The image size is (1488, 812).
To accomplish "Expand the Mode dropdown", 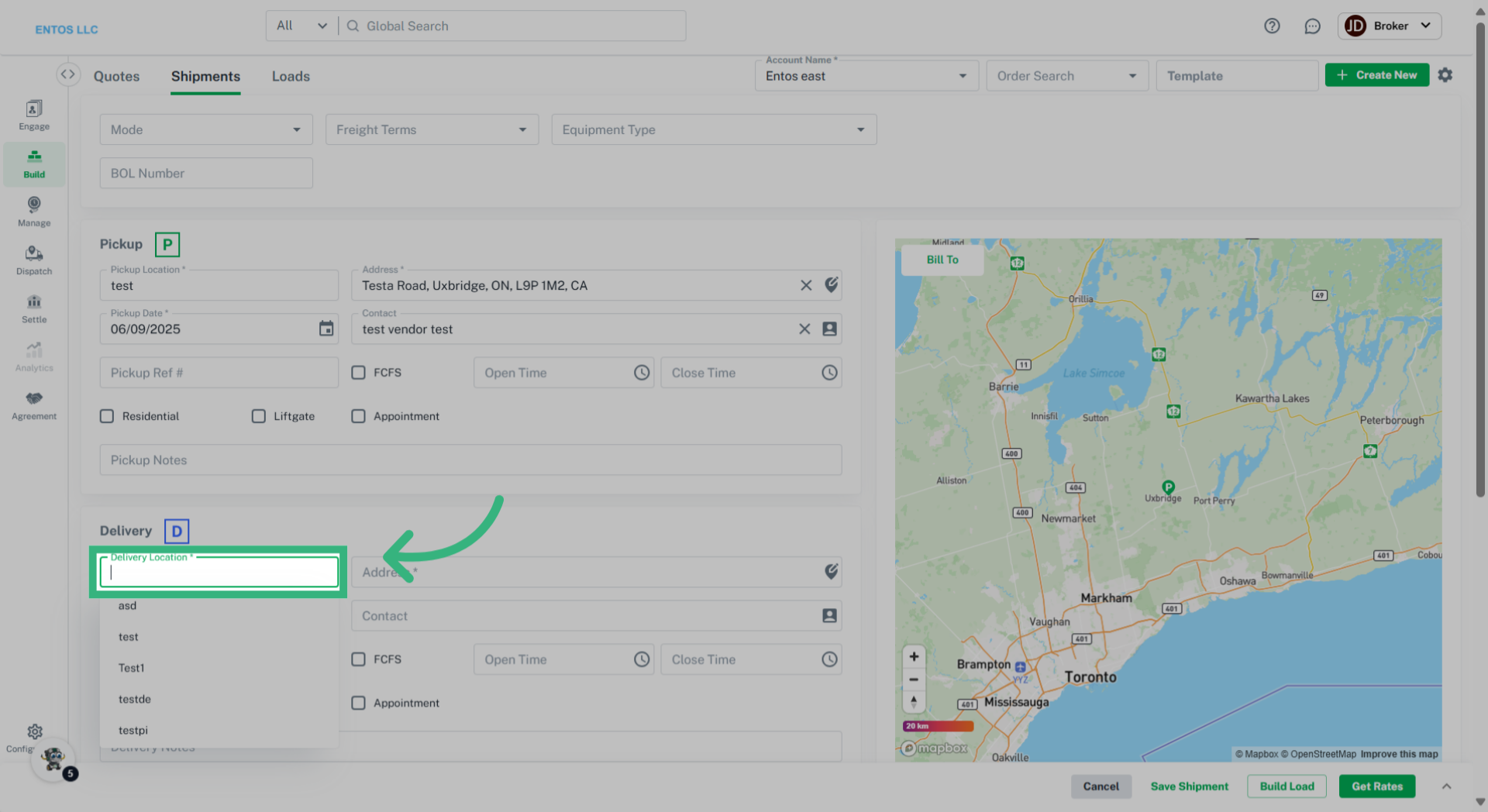I will [x=206, y=129].
